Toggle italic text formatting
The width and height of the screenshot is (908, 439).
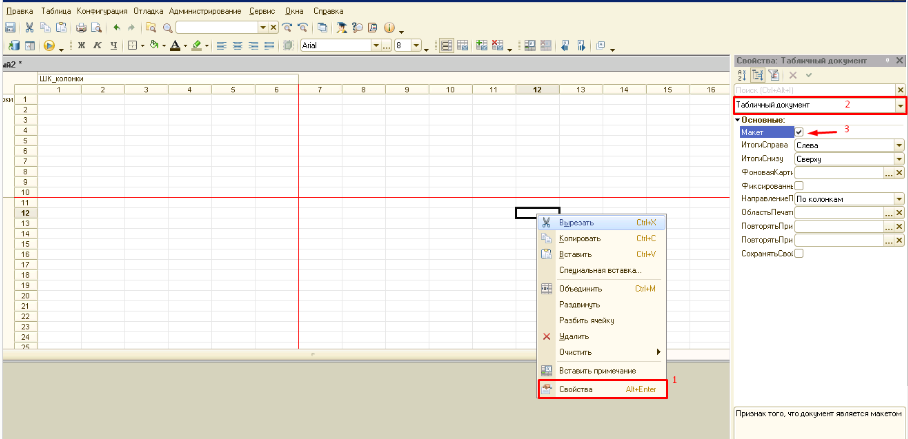coord(98,46)
